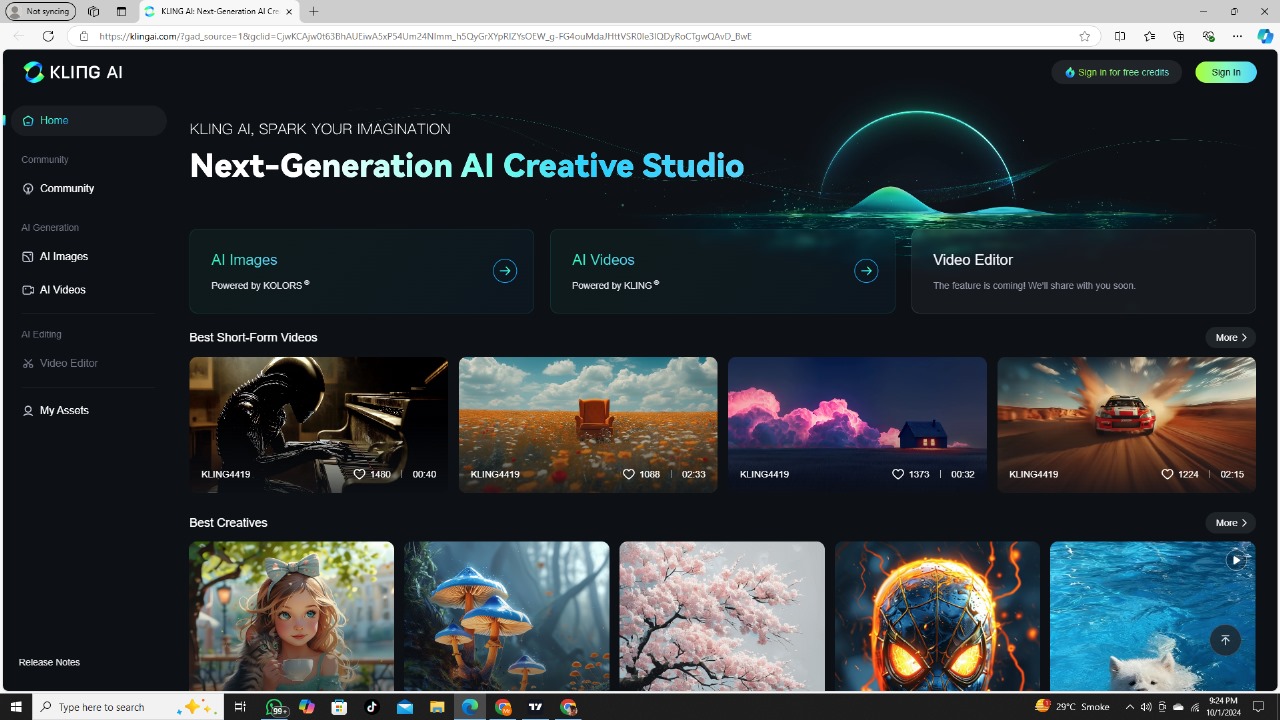
Task: Open browser essentials heart icon
Action: 1208,36
